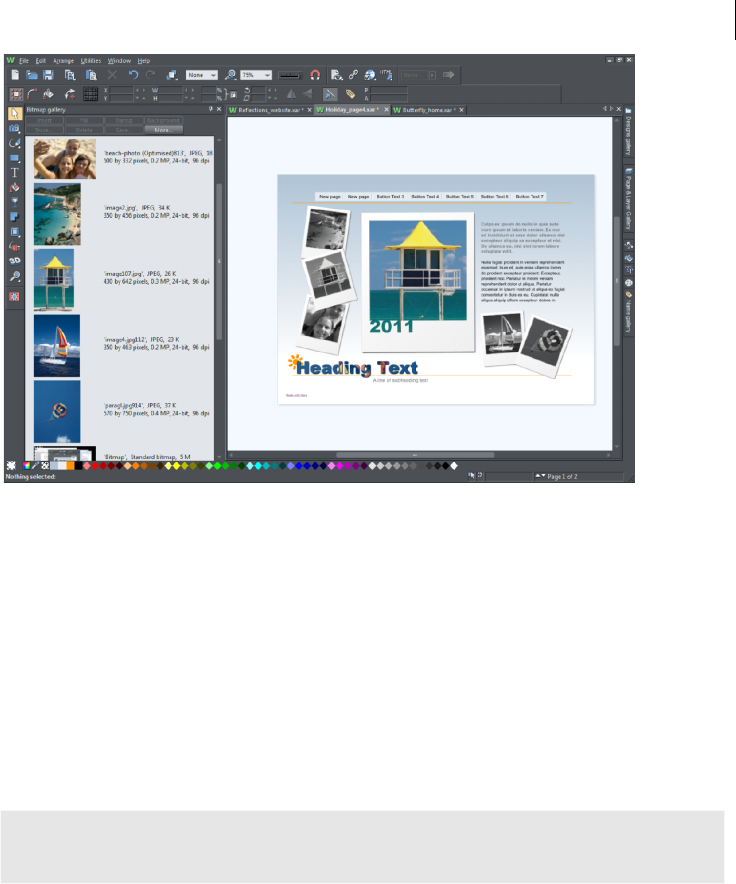
Task: Copy selection using copy icon
Action: coord(70,75)
